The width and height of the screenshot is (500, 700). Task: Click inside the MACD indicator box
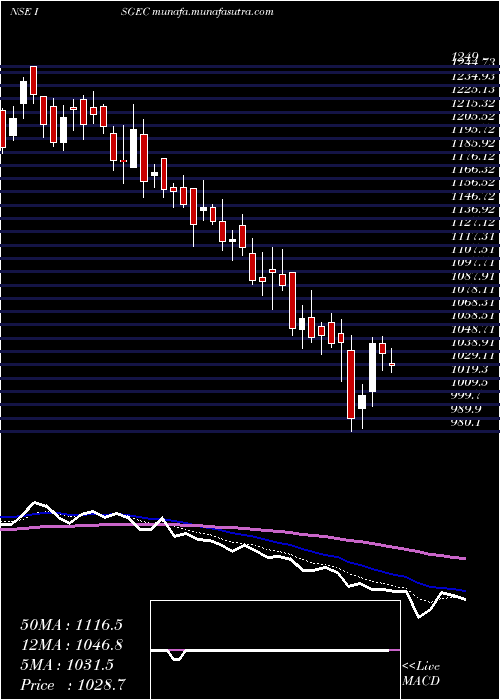tap(275, 650)
